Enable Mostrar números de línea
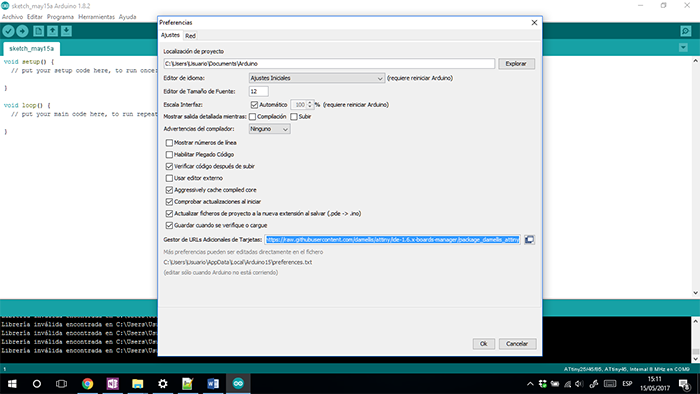Image resolution: width=700 pixels, height=394 pixels. point(169,143)
